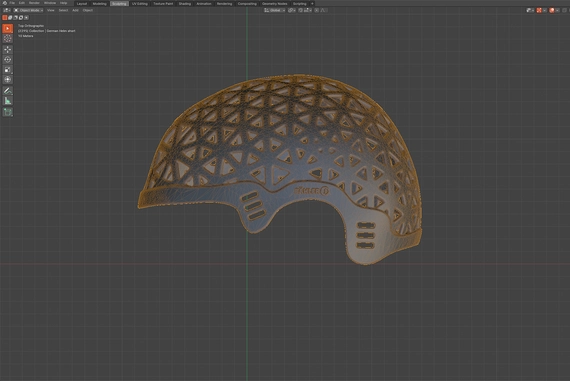Image resolution: width=570 pixels, height=381 pixels.
Task: Switch to the Rendering workspace tab
Action: pyautogui.click(x=224, y=4)
